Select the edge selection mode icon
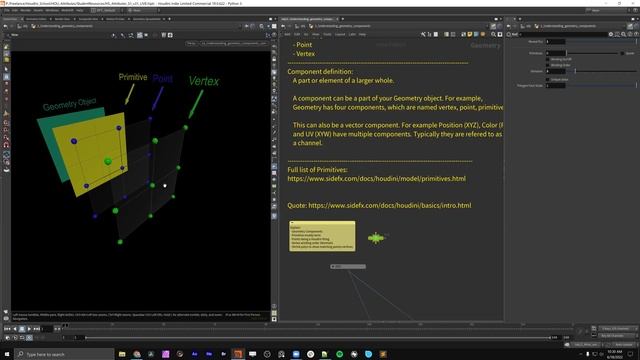The height and width of the screenshot is (360, 640). point(122,35)
